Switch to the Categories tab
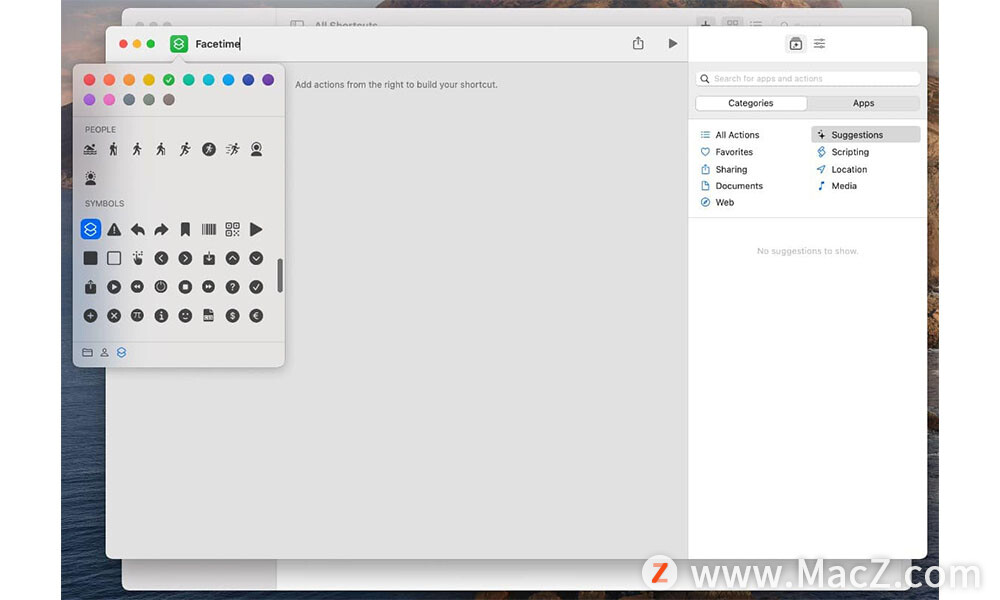Image resolution: width=1000 pixels, height=600 pixels. click(751, 103)
